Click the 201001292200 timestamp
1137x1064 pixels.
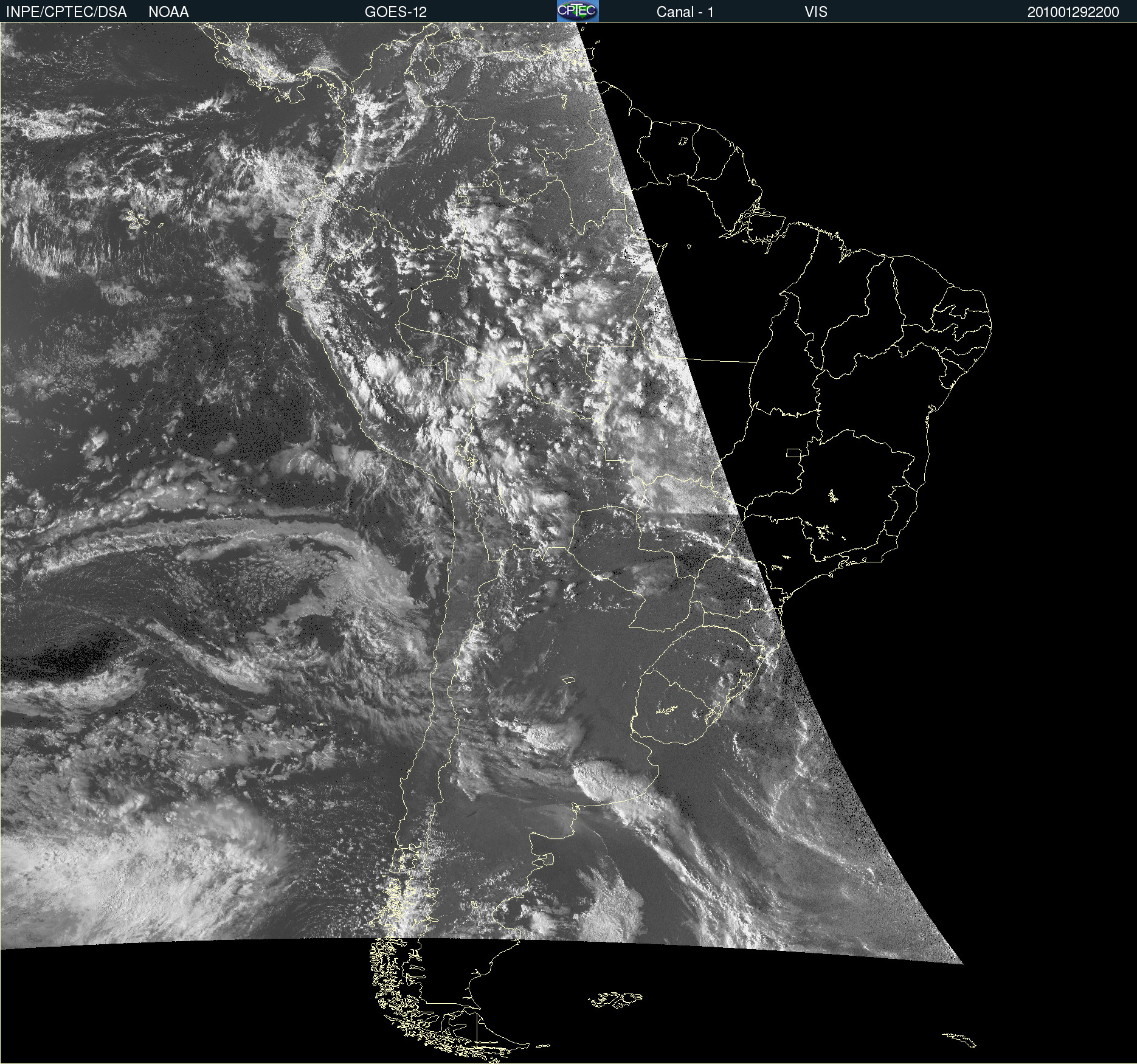coord(1073,12)
